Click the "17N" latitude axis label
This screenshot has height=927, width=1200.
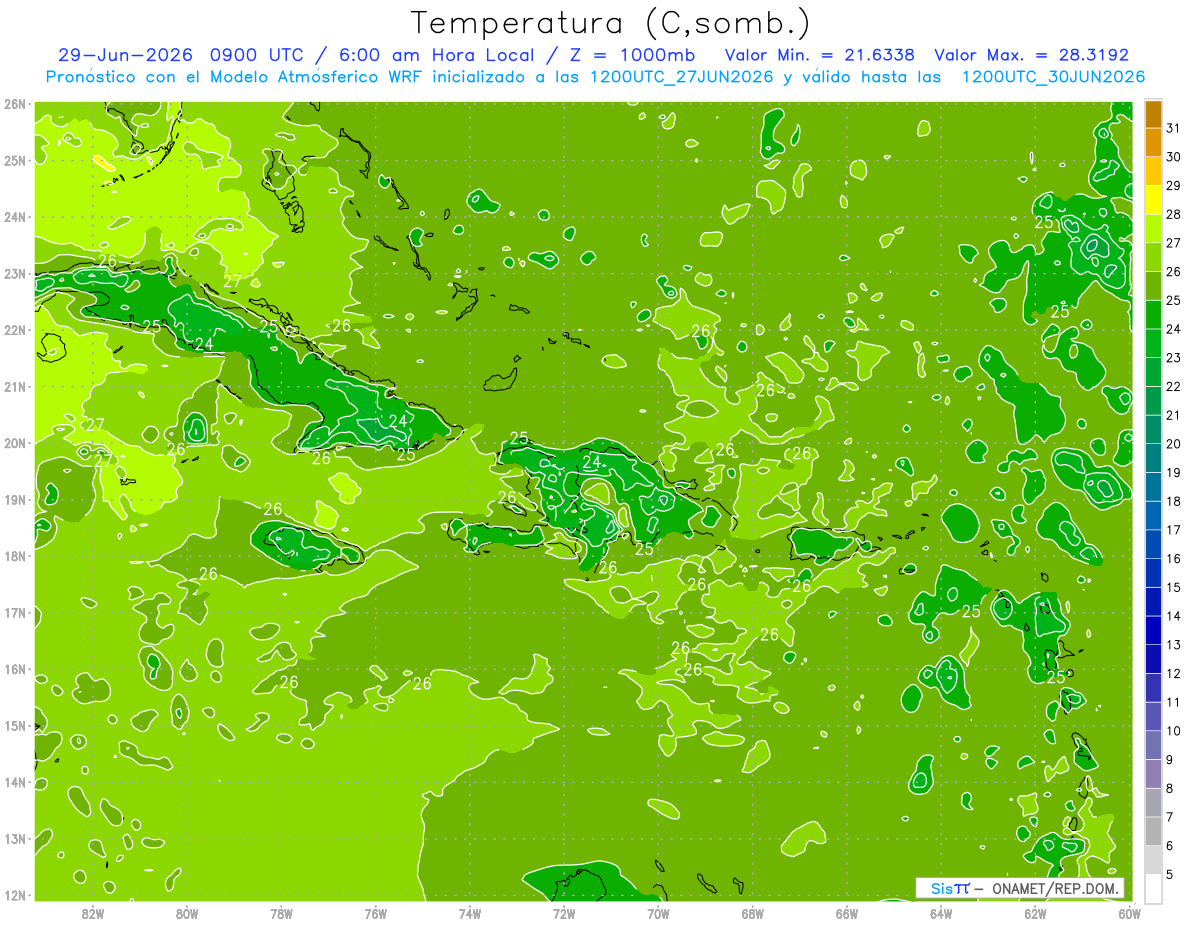tap(14, 612)
